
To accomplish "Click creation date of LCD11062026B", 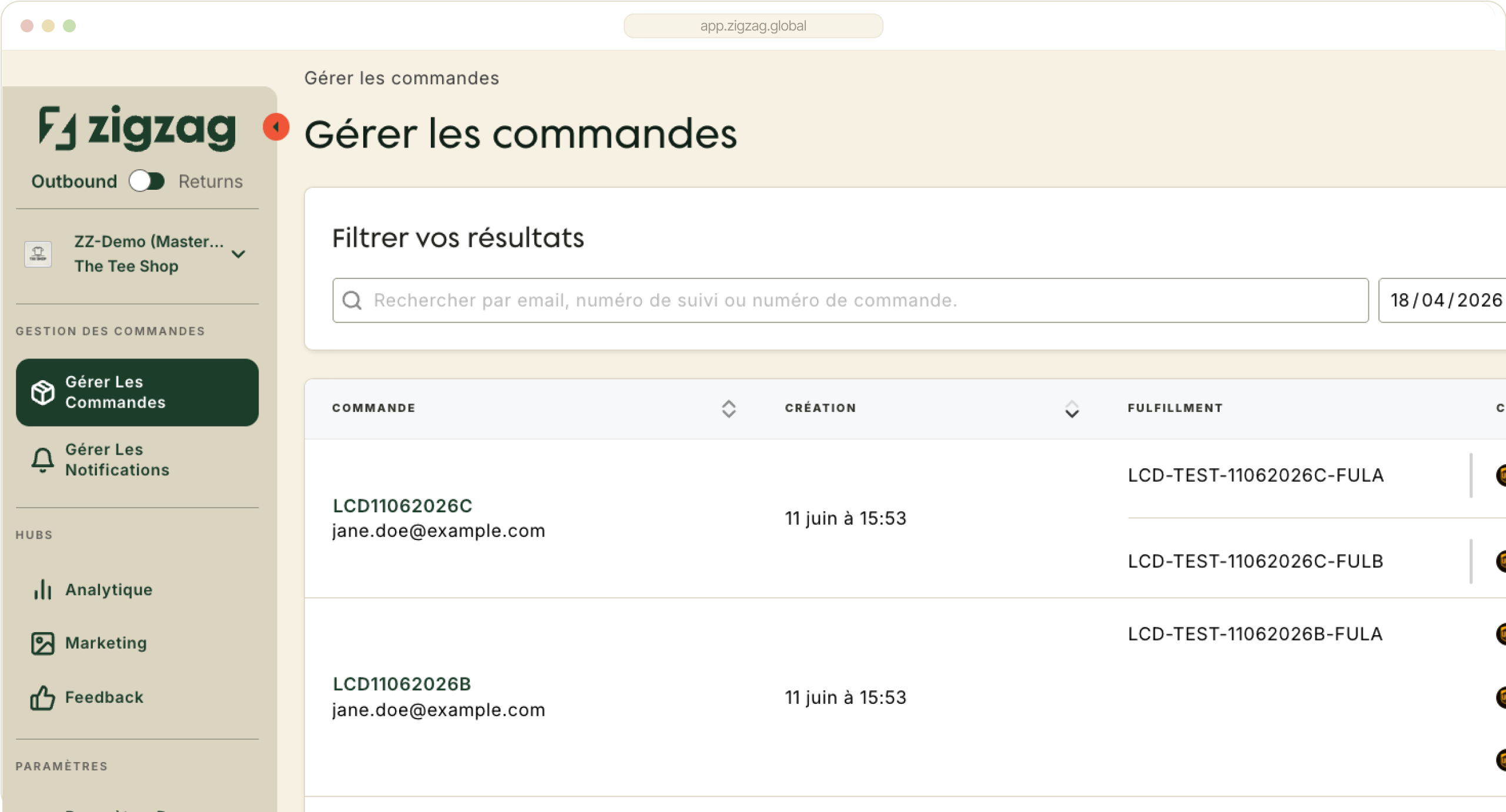I will pyautogui.click(x=845, y=697).
